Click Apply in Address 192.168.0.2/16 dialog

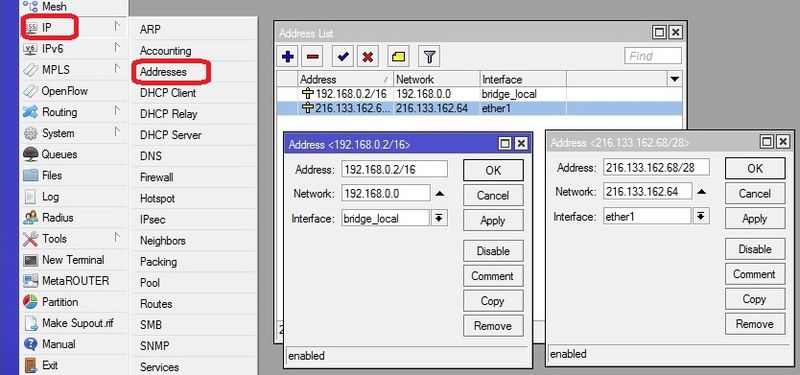pos(493,221)
